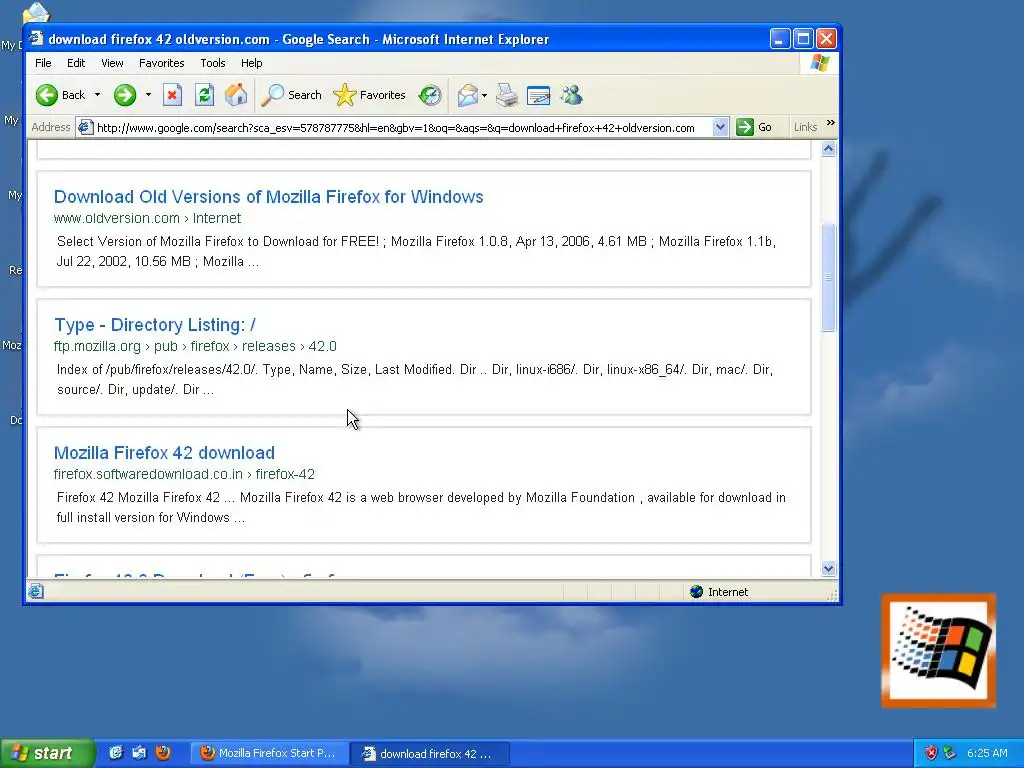This screenshot has width=1024, height=768.
Task: Click the Print icon
Action: [507, 95]
